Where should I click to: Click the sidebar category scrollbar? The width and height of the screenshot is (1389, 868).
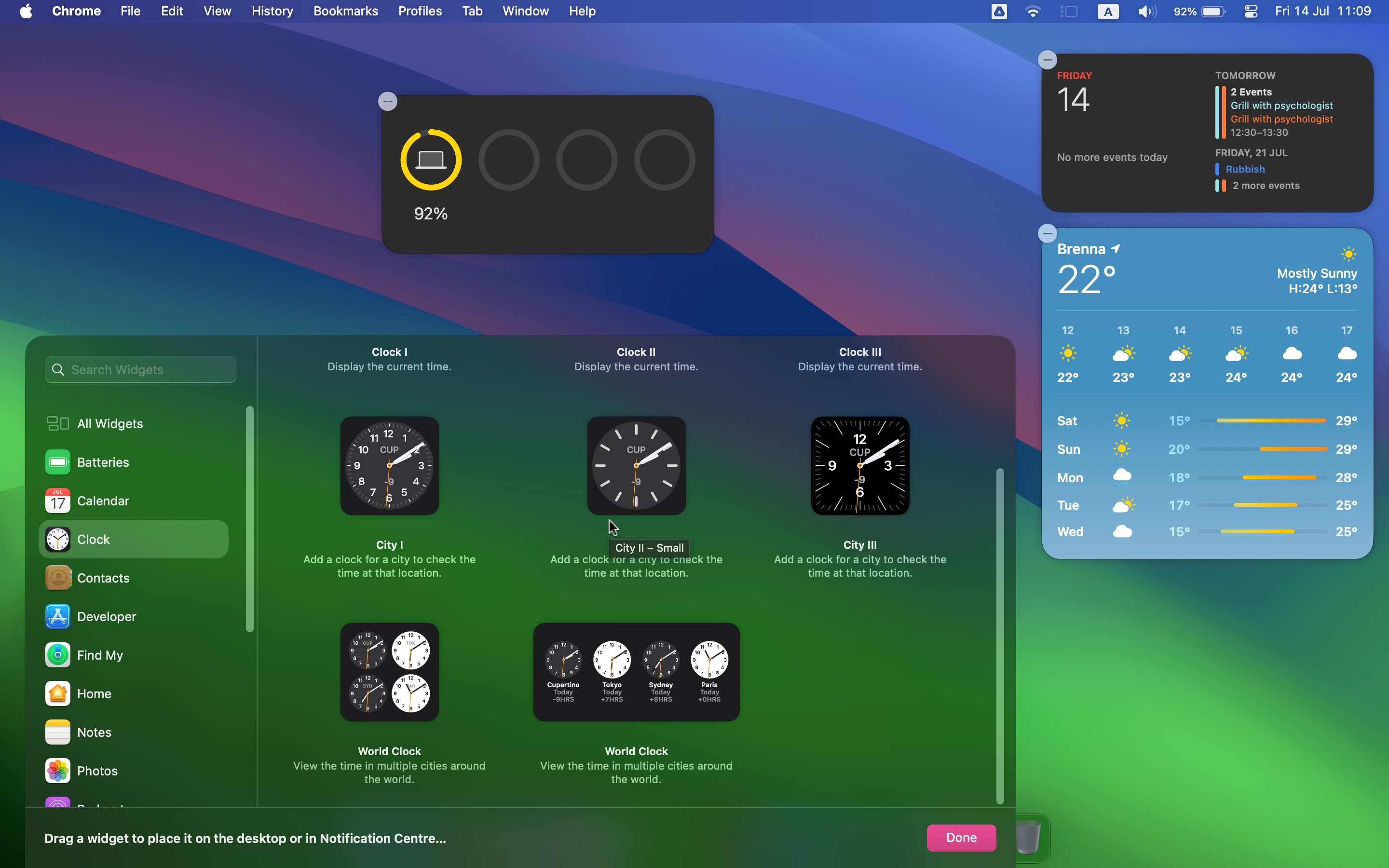click(x=250, y=519)
